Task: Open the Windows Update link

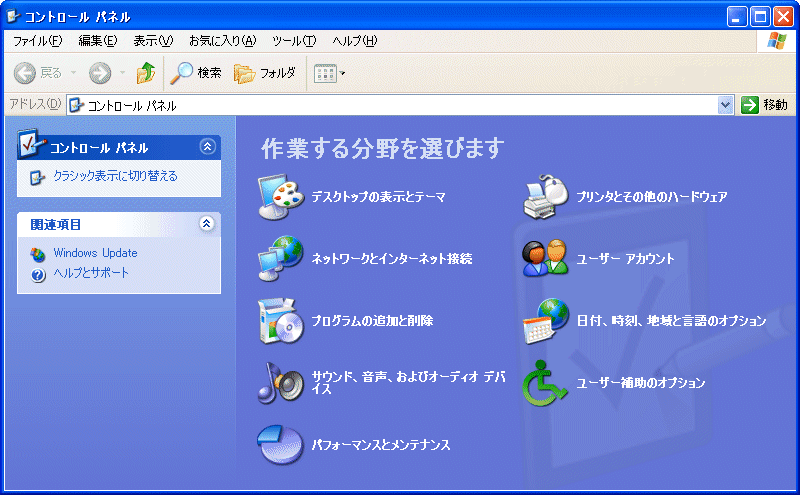Action: point(95,253)
